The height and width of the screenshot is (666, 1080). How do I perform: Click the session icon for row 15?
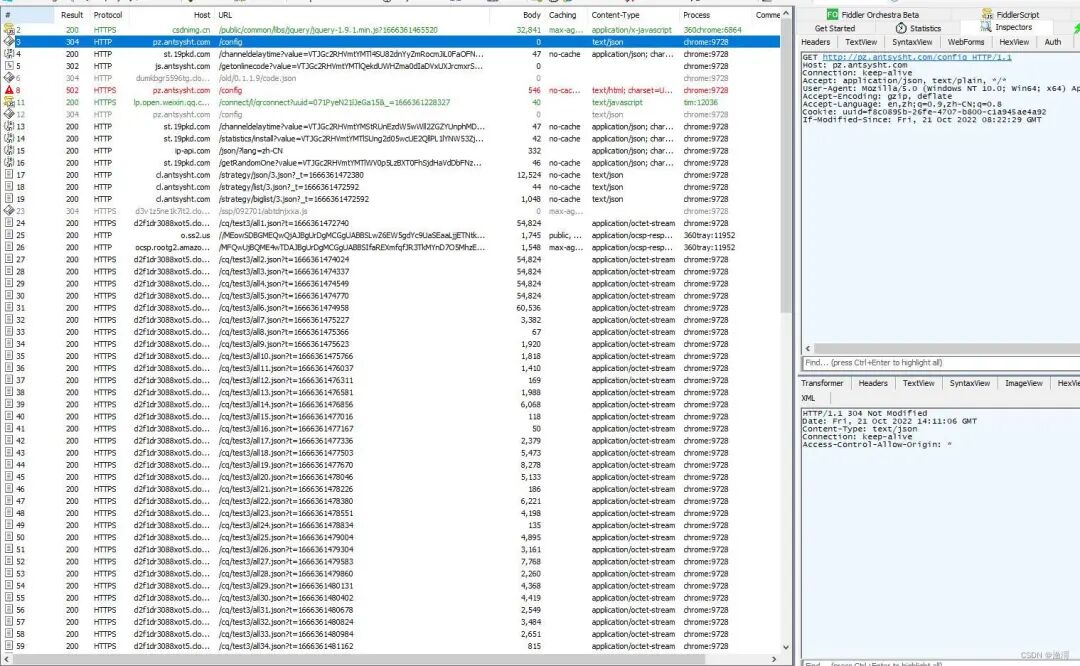point(9,151)
